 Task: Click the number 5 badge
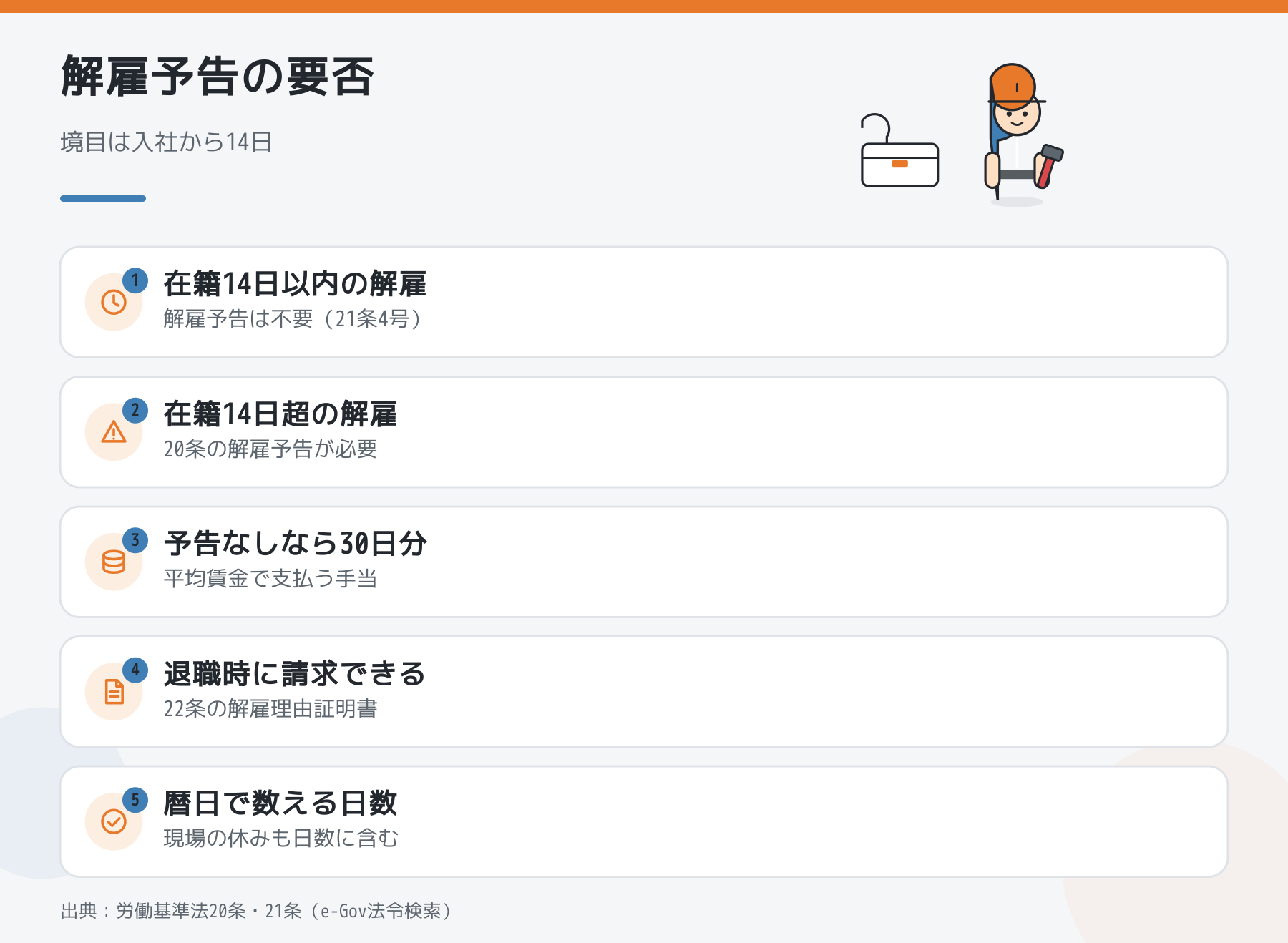[135, 800]
